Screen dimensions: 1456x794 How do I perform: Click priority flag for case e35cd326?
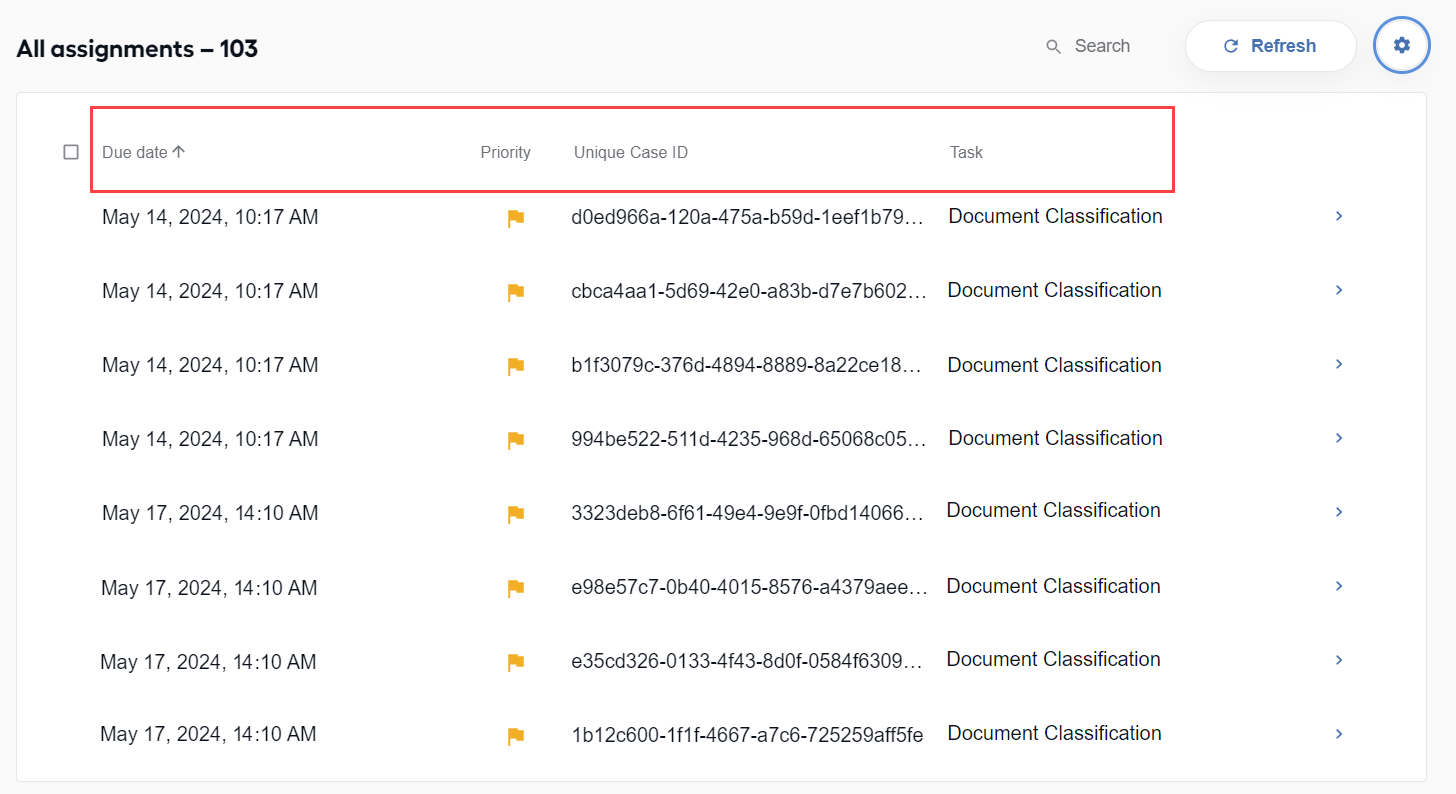516,662
